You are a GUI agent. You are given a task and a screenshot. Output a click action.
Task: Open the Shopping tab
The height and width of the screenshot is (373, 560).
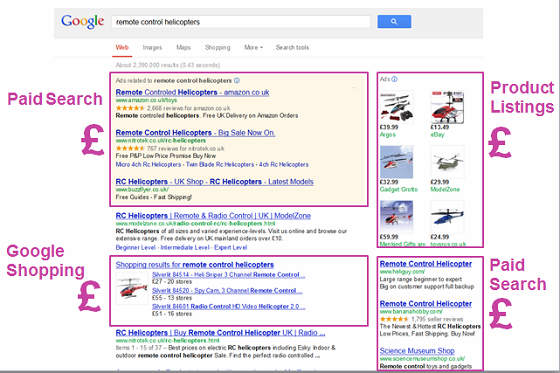click(218, 48)
